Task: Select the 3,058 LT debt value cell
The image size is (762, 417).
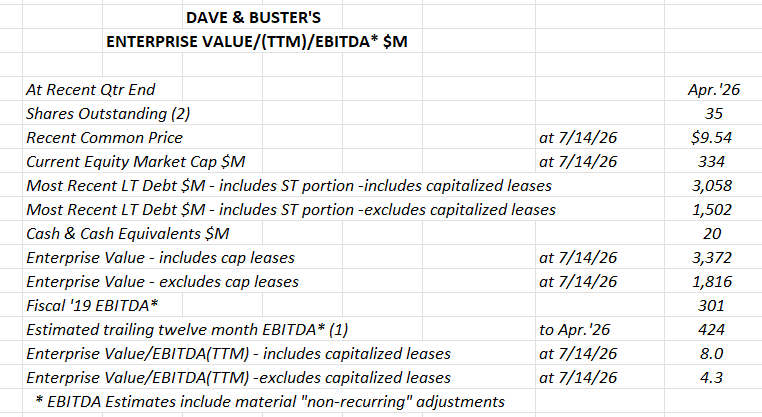Action: tap(711, 185)
